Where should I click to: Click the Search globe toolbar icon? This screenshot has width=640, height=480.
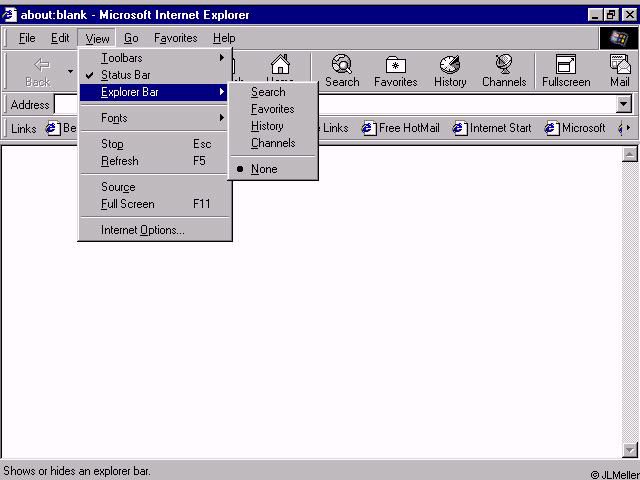coord(342,64)
